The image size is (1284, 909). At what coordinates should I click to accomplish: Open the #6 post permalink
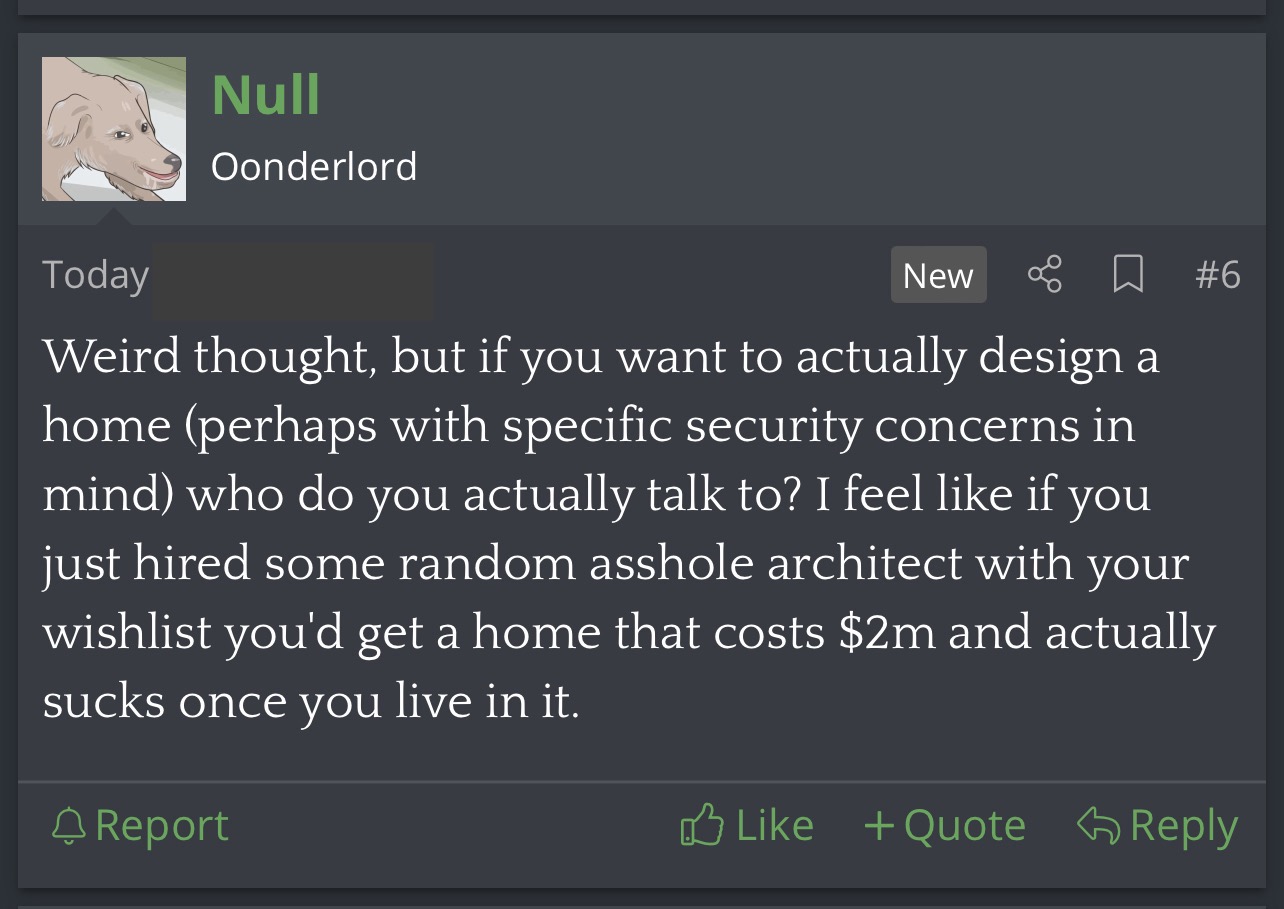(x=1217, y=274)
